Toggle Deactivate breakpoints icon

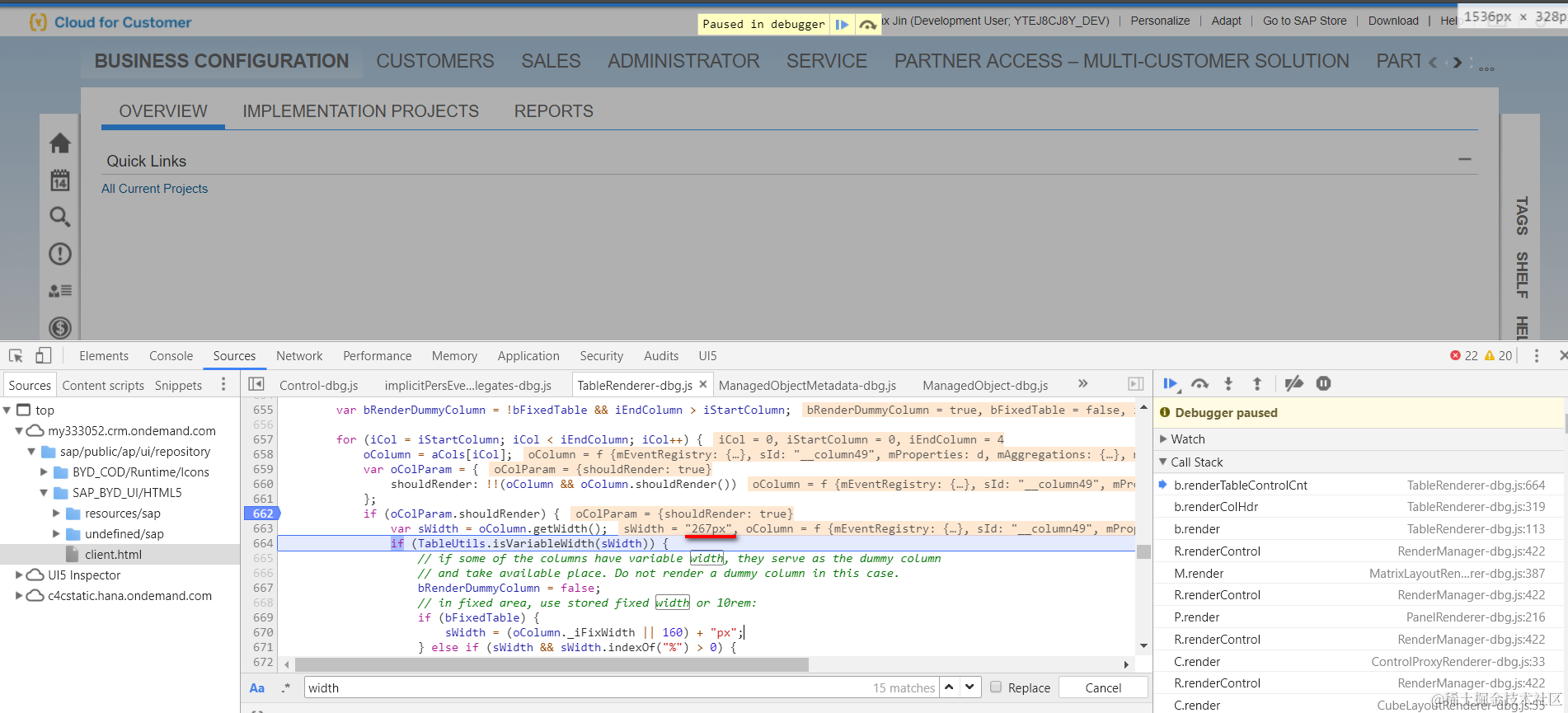click(1294, 383)
